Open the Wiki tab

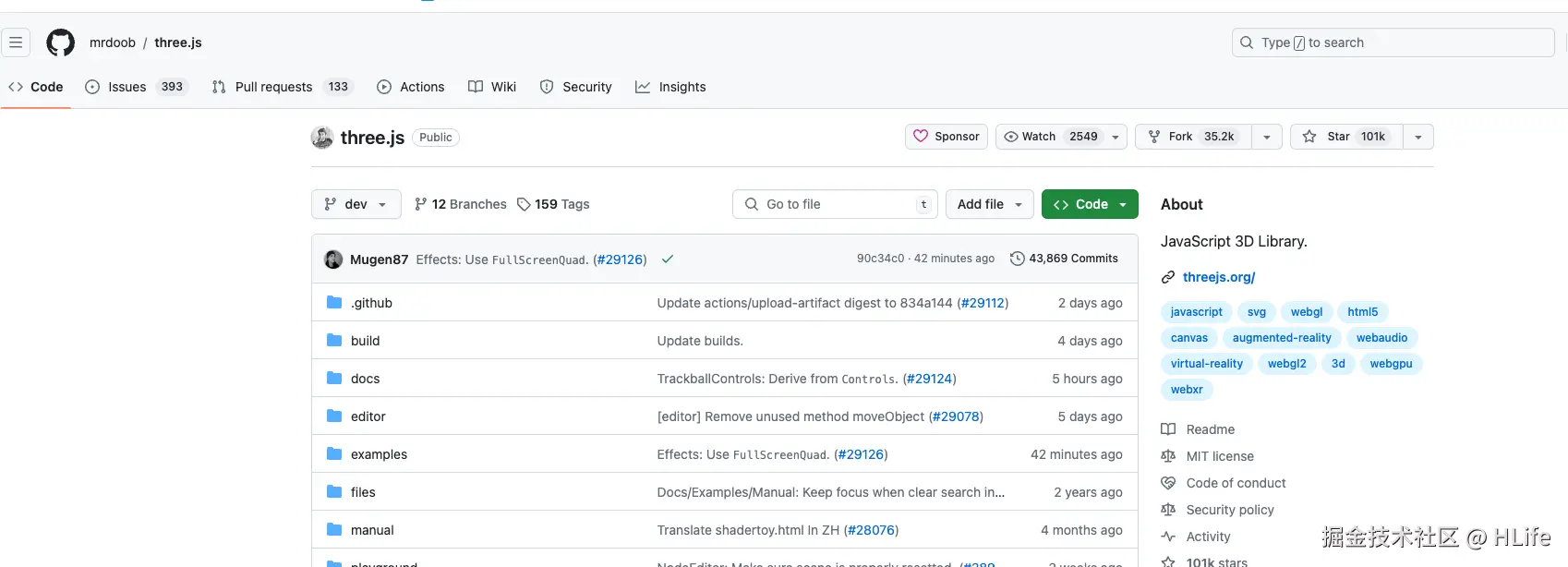tap(492, 87)
